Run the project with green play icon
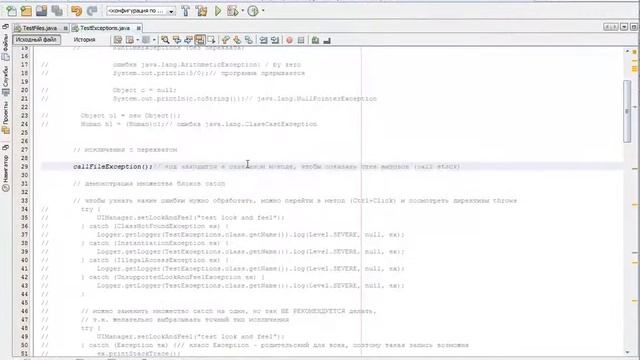Image resolution: width=640 pixels, height=360 pixels. tap(218, 11)
